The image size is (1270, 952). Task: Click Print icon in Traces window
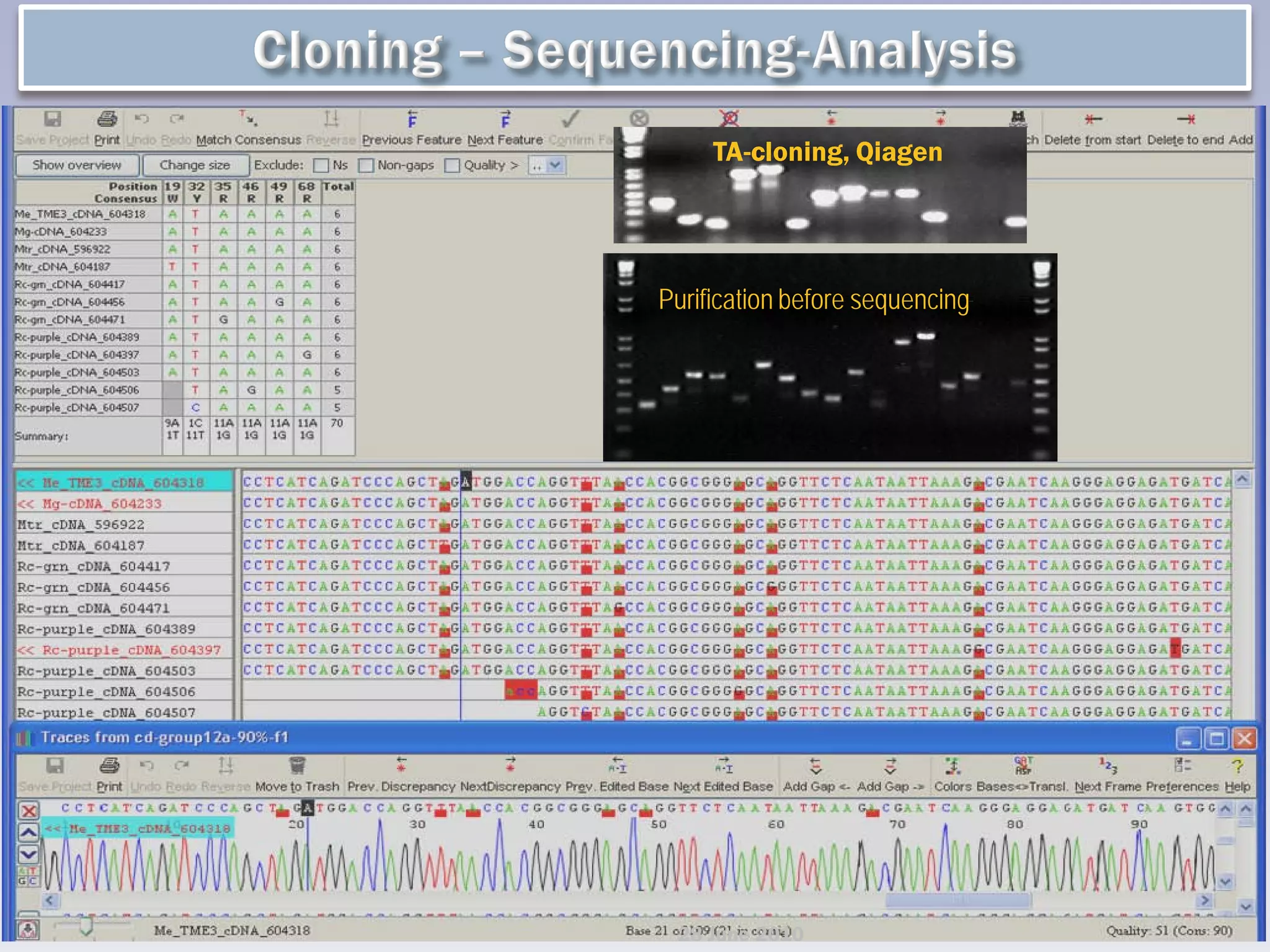109,765
